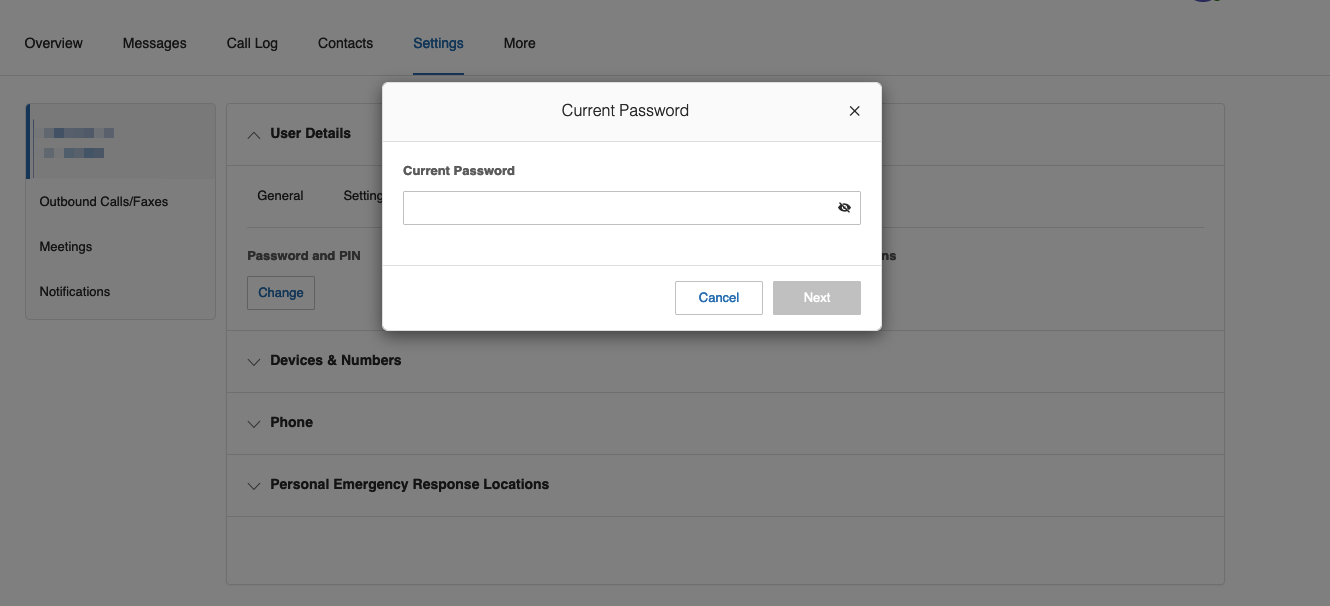Toggle password visibility eye icon

click(844, 208)
